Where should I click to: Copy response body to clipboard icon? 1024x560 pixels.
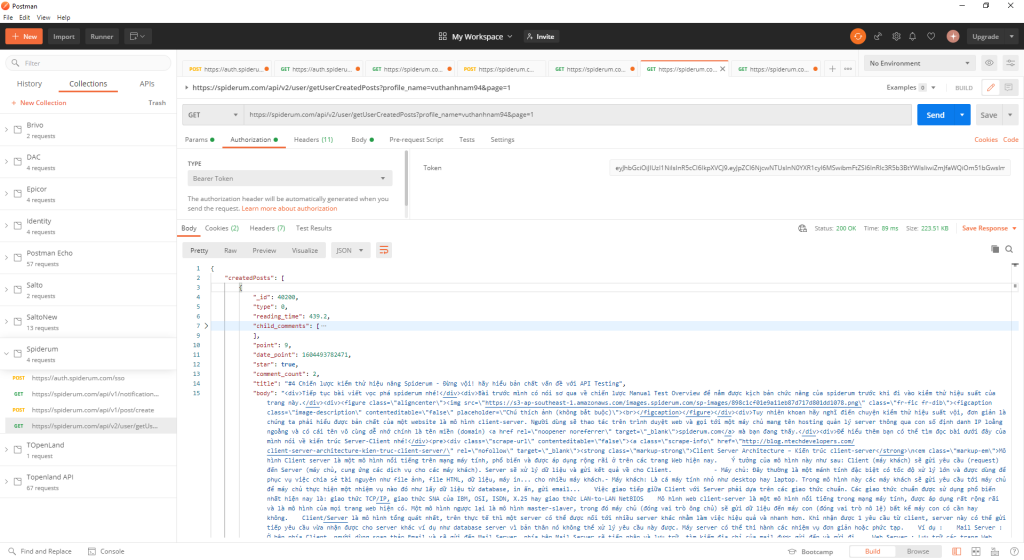pyautogui.click(x=995, y=249)
